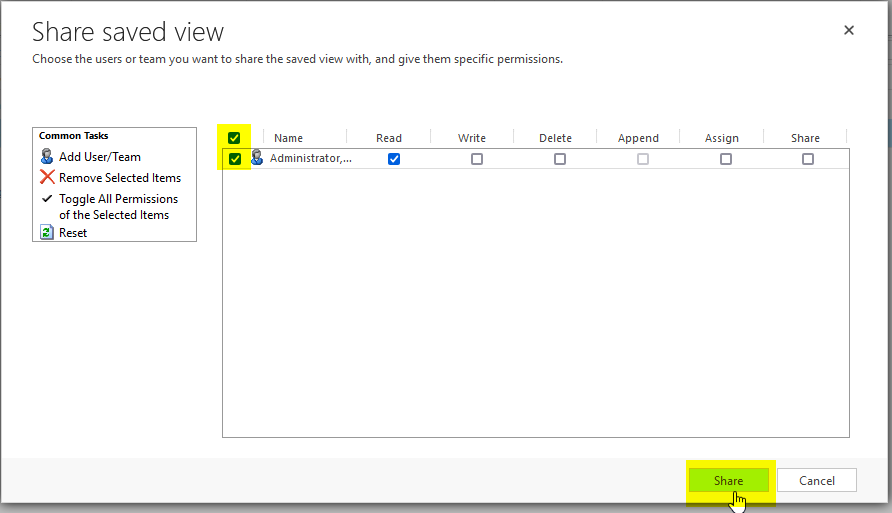Enable Write permission for Administrator
Image resolution: width=892 pixels, height=513 pixels.
click(x=477, y=159)
